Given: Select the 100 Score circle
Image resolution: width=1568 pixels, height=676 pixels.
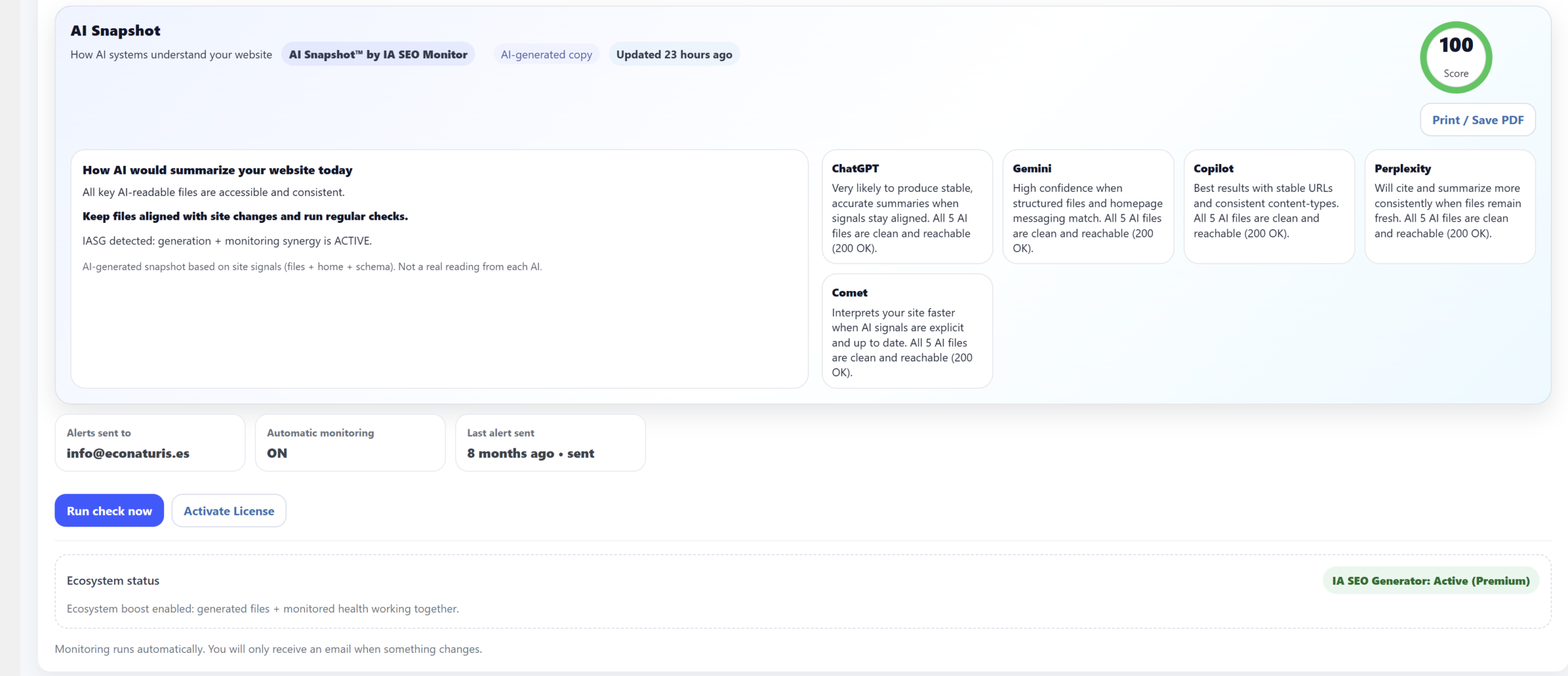Looking at the screenshot, I should (1456, 58).
